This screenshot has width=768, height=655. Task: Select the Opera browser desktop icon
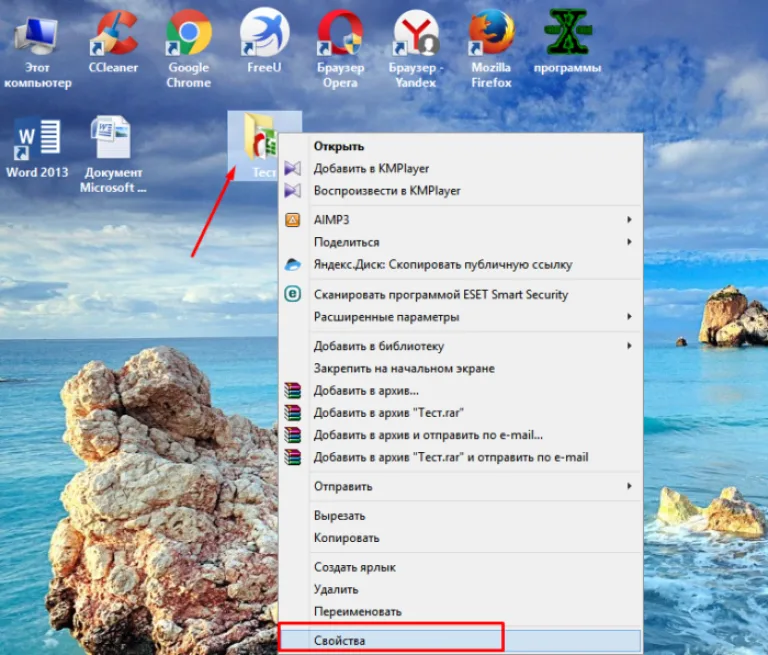pos(340,48)
